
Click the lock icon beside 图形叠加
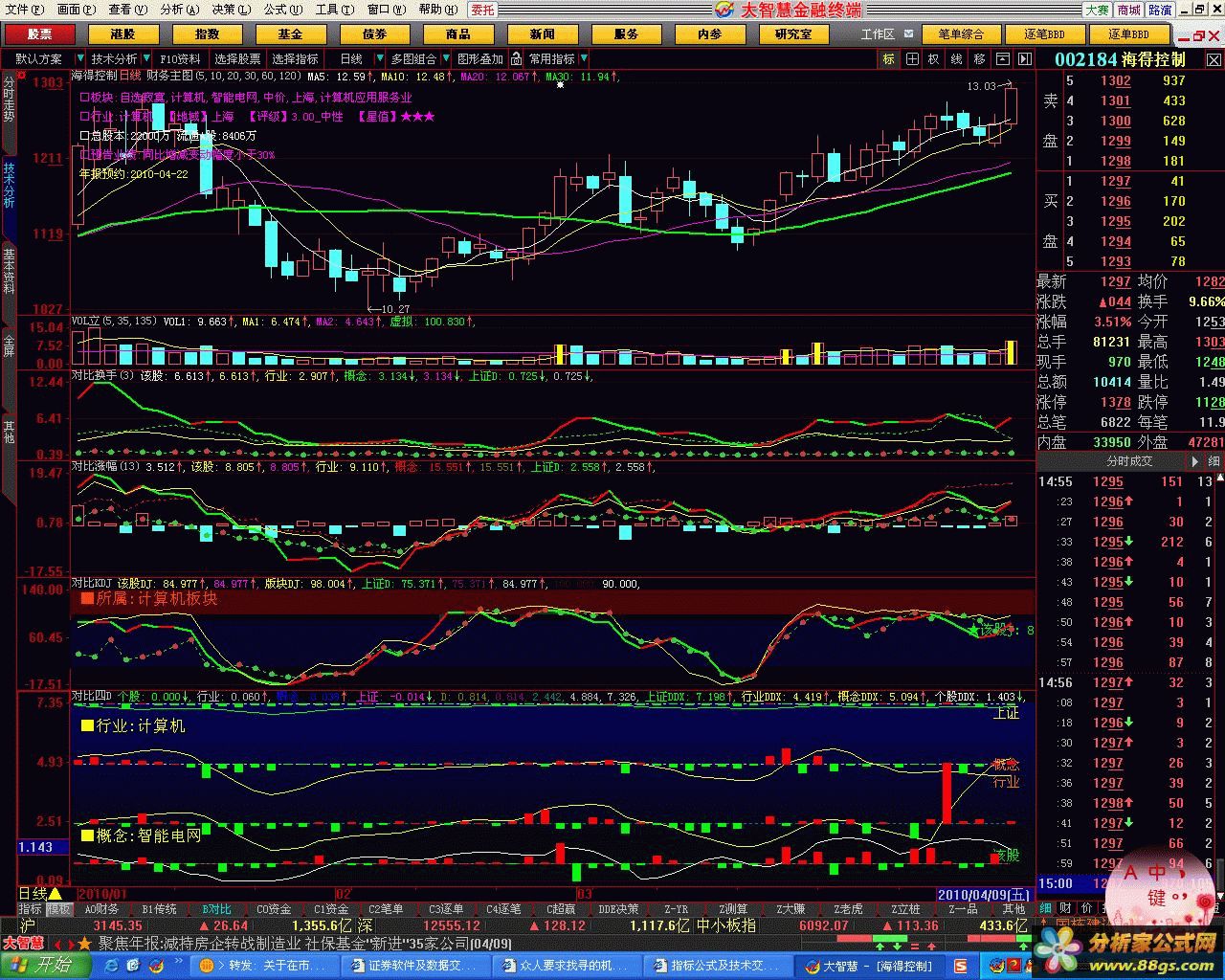click(x=516, y=59)
